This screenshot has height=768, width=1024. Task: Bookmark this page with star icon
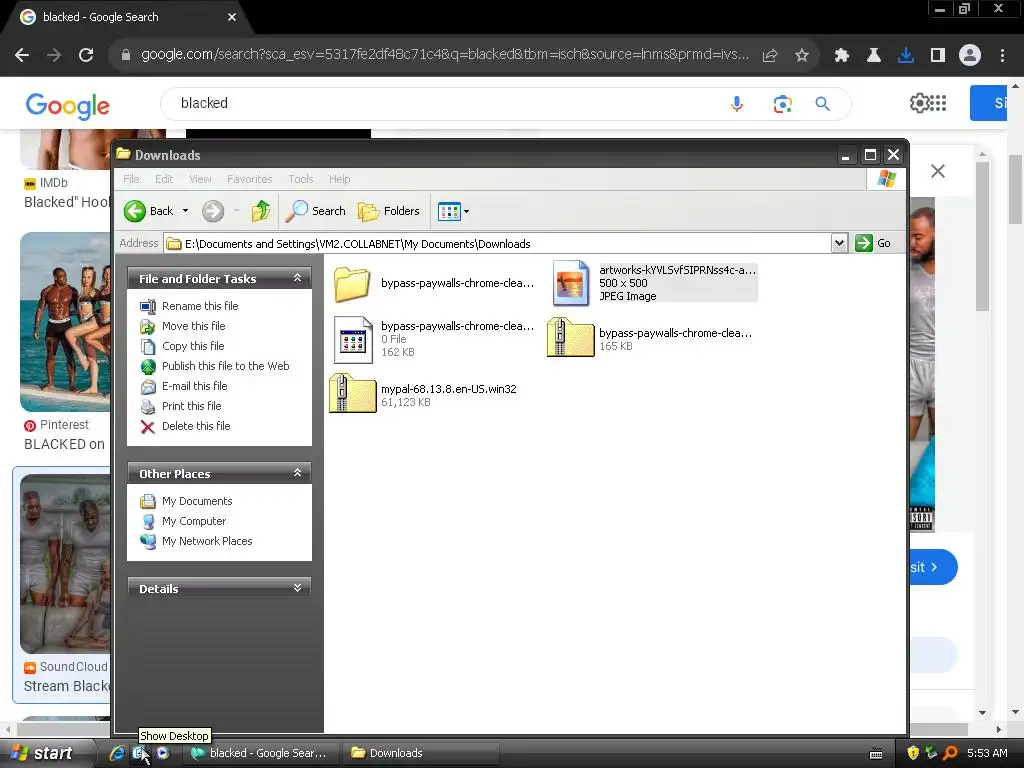click(802, 56)
